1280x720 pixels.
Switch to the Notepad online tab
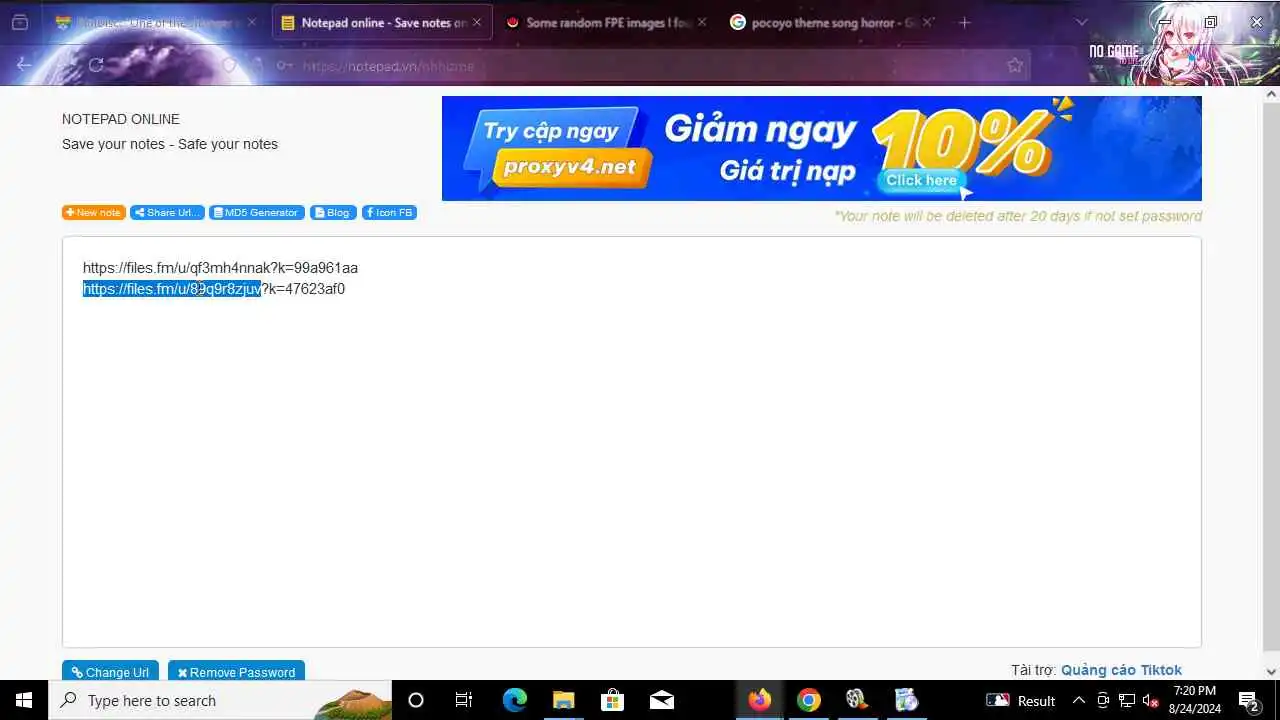coord(382,22)
